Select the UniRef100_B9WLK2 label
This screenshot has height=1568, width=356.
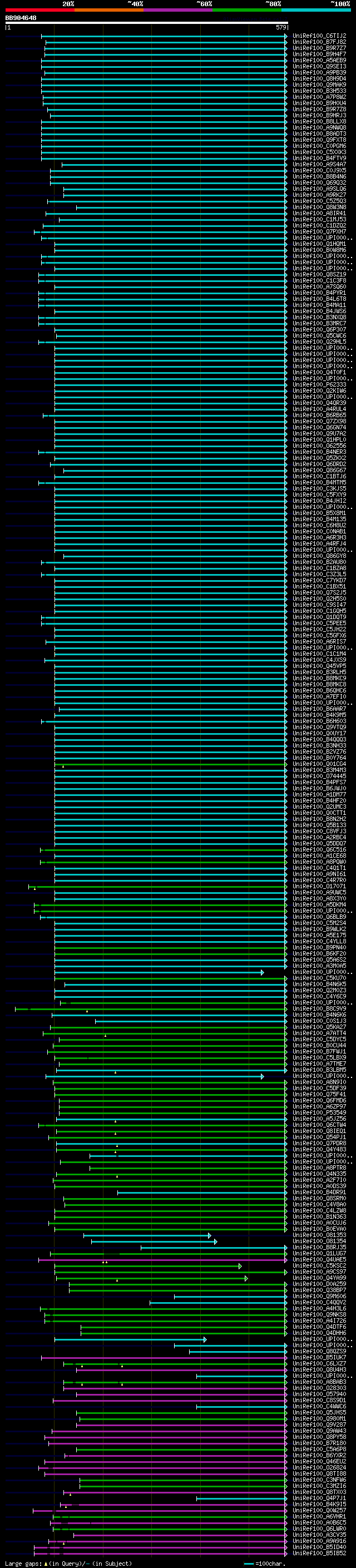click(319, 929)
